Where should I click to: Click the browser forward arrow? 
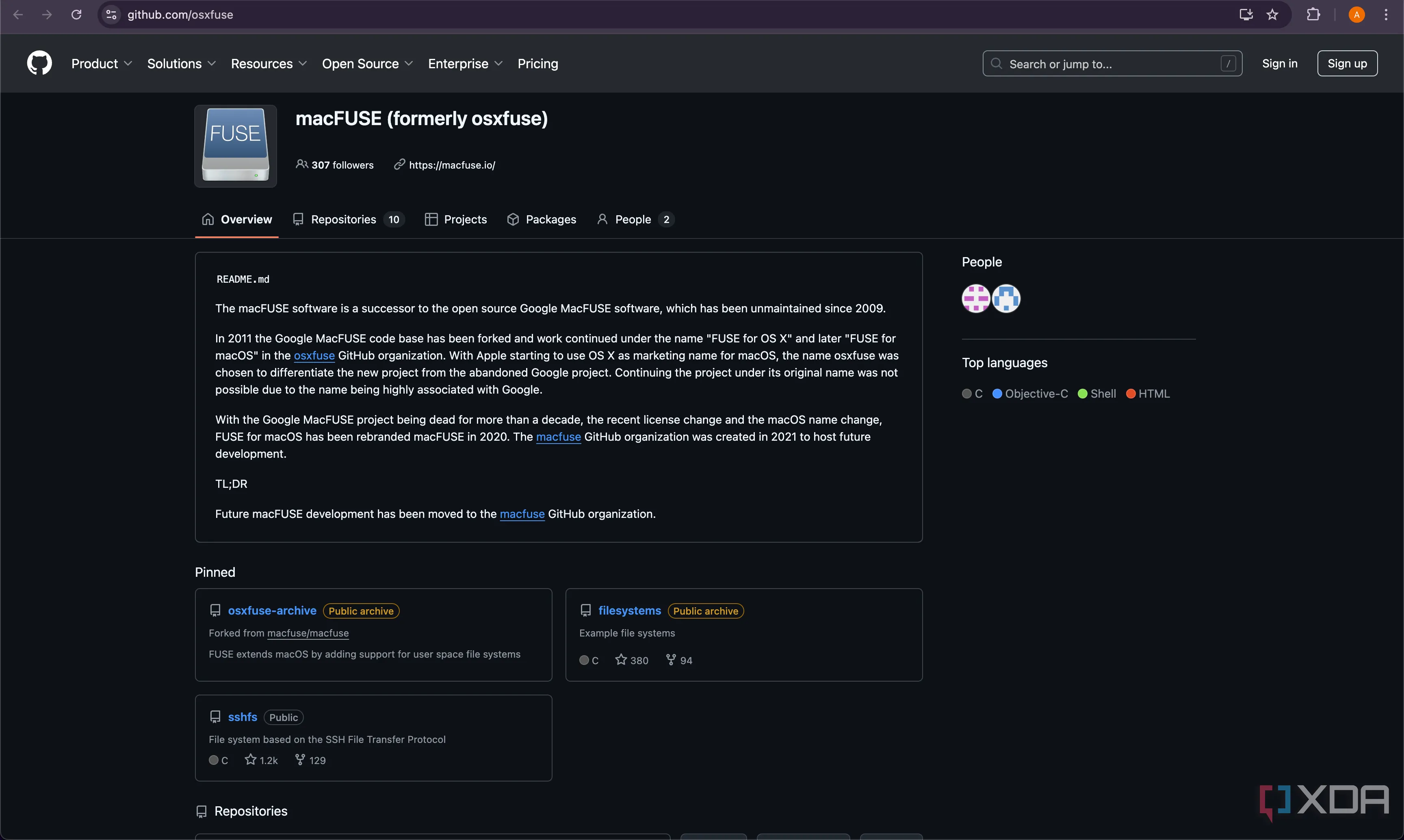pyautogui.click(x=47, y=15)
